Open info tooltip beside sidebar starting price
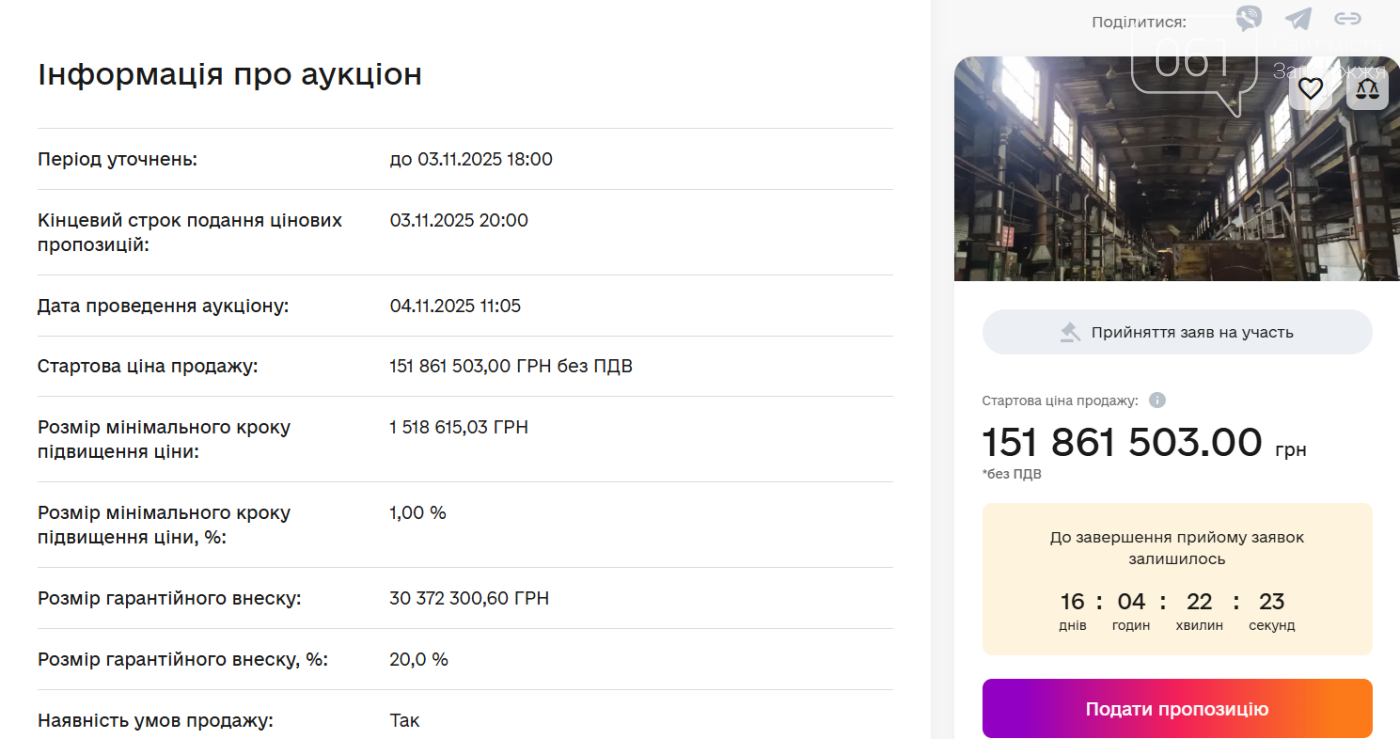The image size is (1400, 739). [x=1157, y=400]
